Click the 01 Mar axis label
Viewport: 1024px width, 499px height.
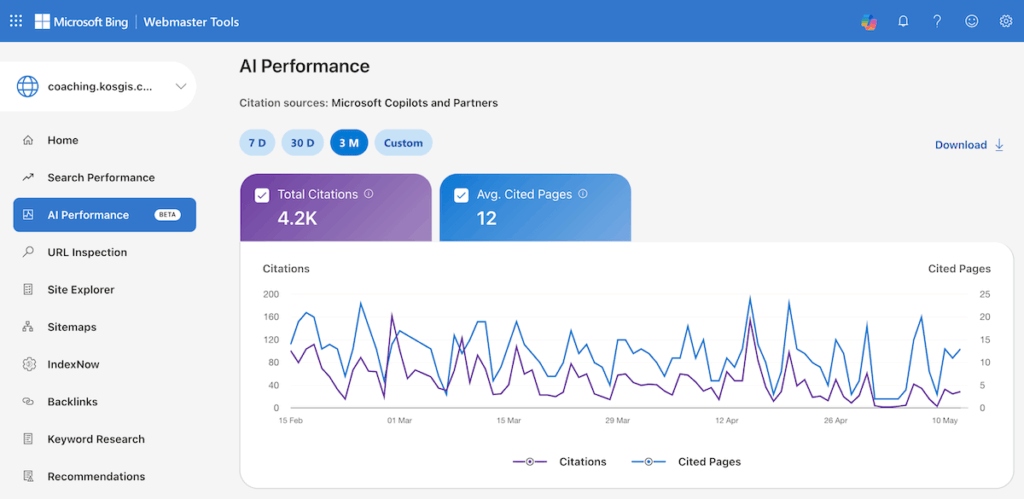(x=400, y=421)
